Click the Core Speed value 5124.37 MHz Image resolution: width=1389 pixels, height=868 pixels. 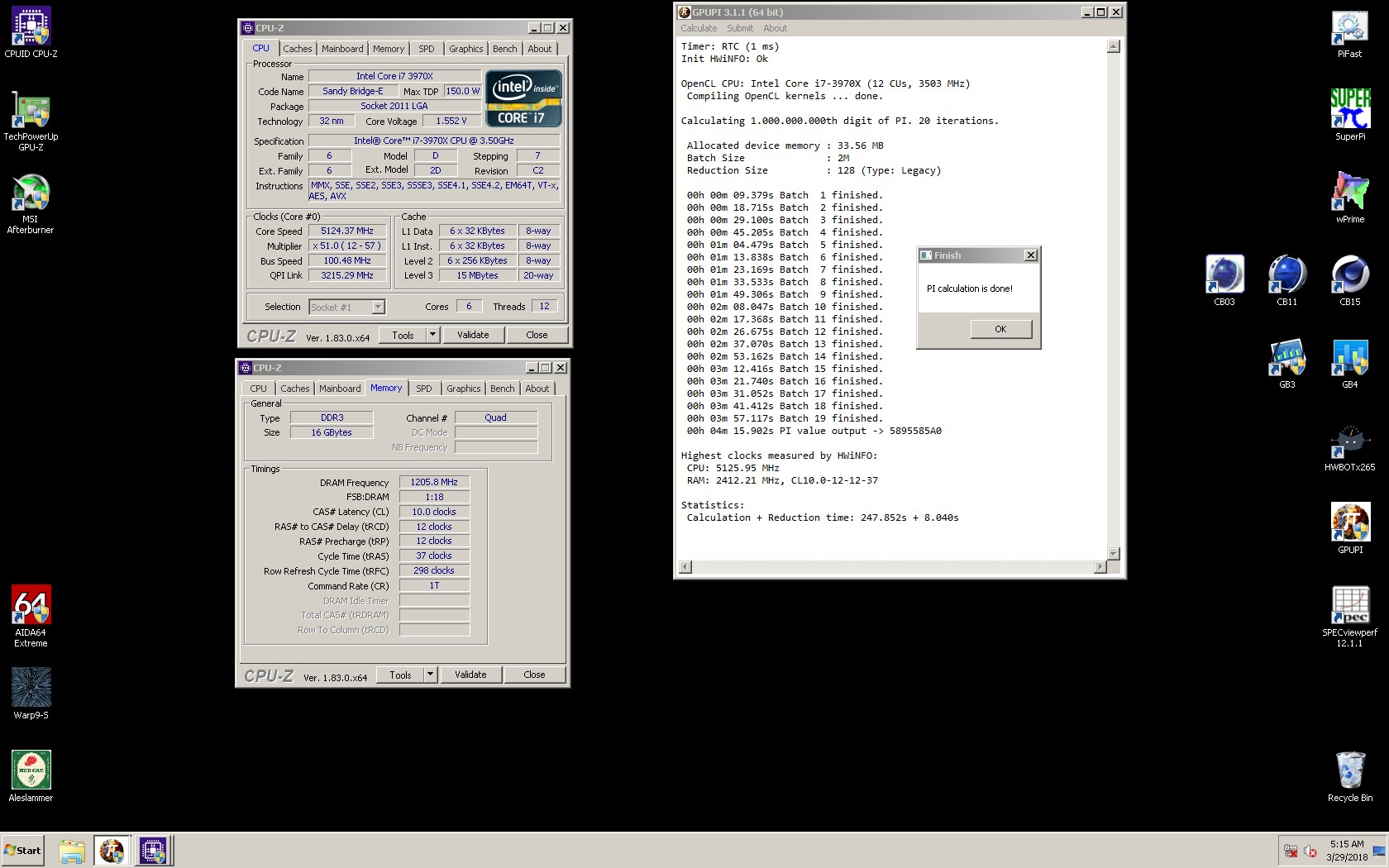347,231
